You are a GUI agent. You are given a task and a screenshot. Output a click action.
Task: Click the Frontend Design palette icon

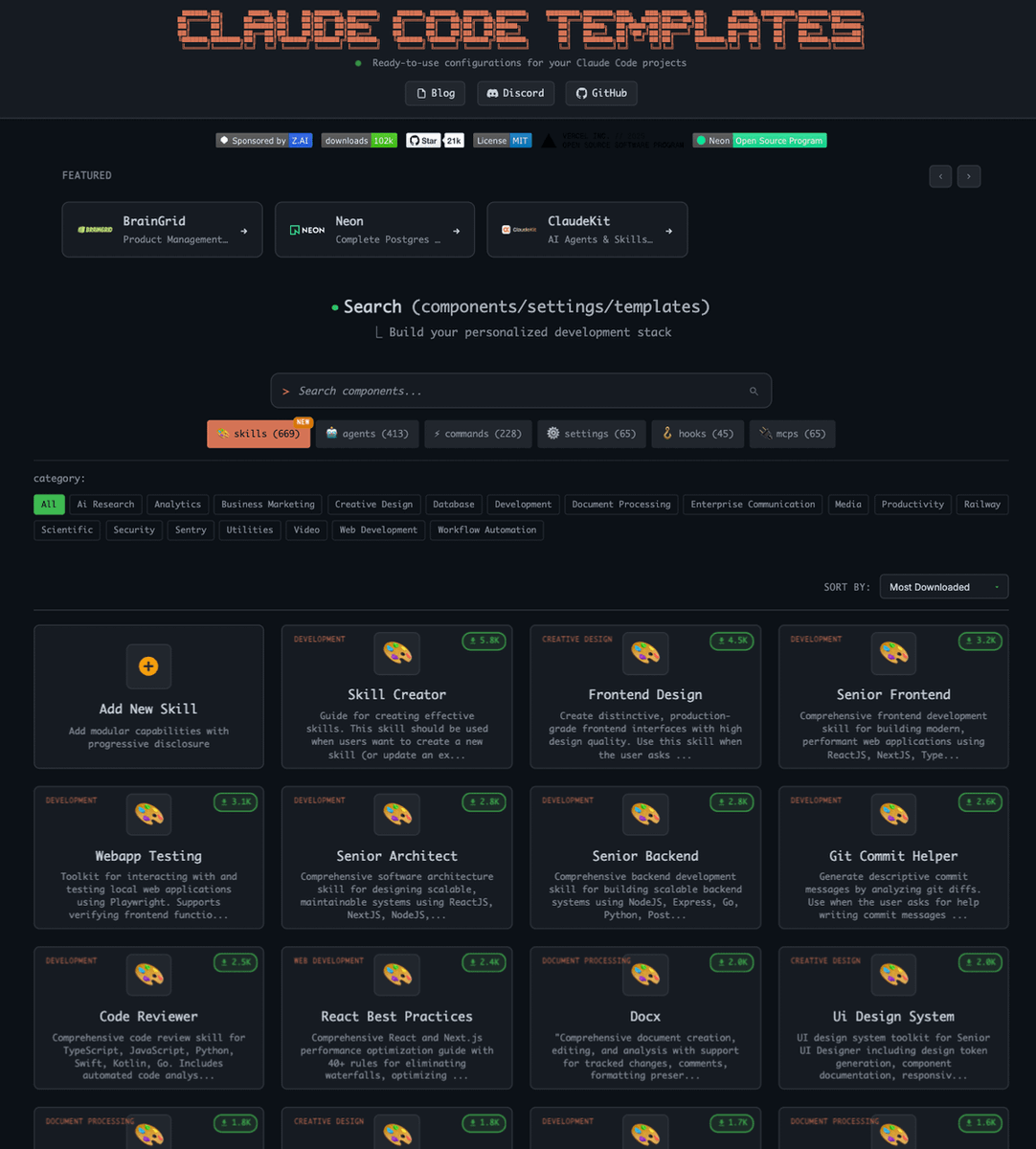[645, 653]
